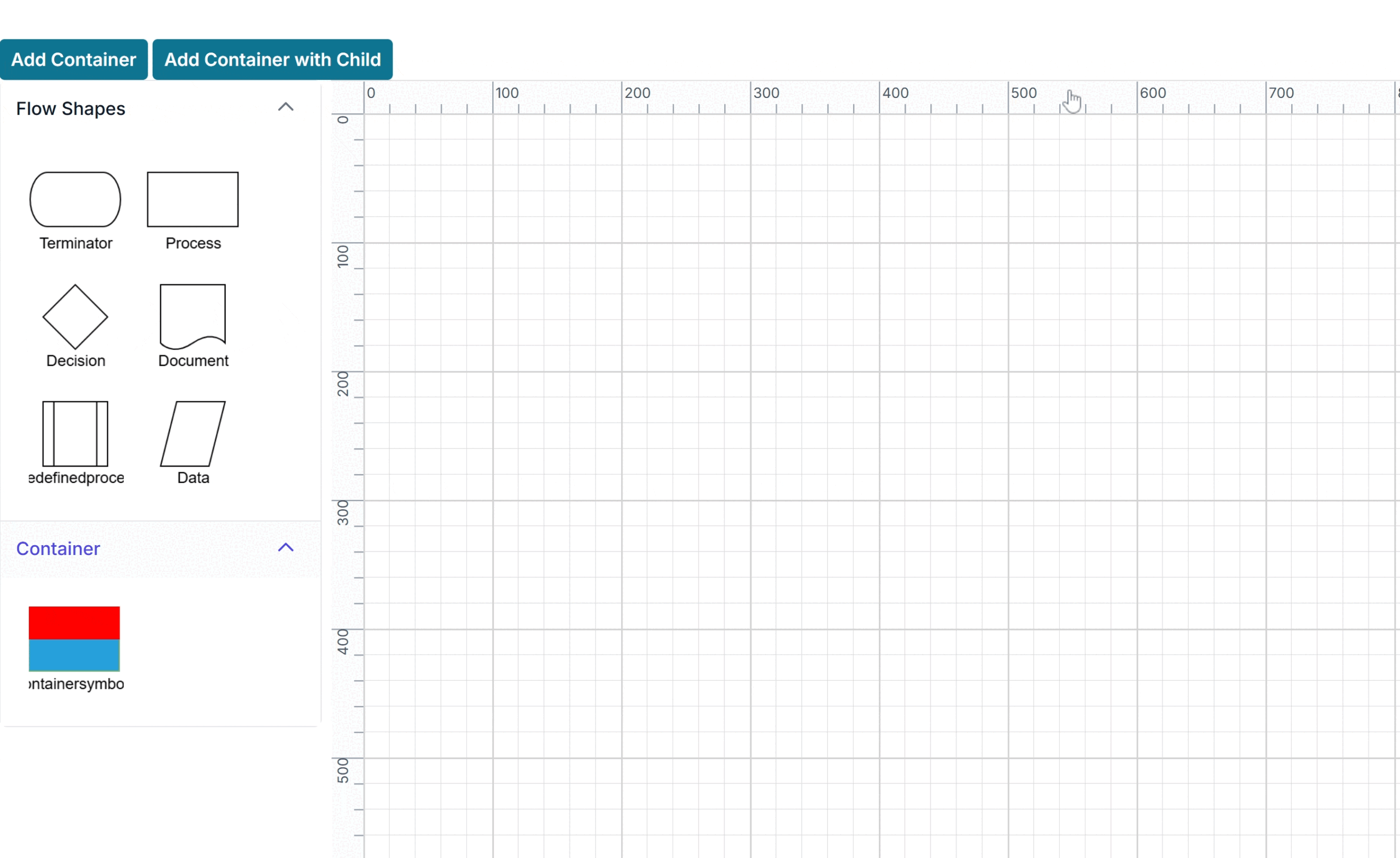Click the red header of the container symbol

74,623
